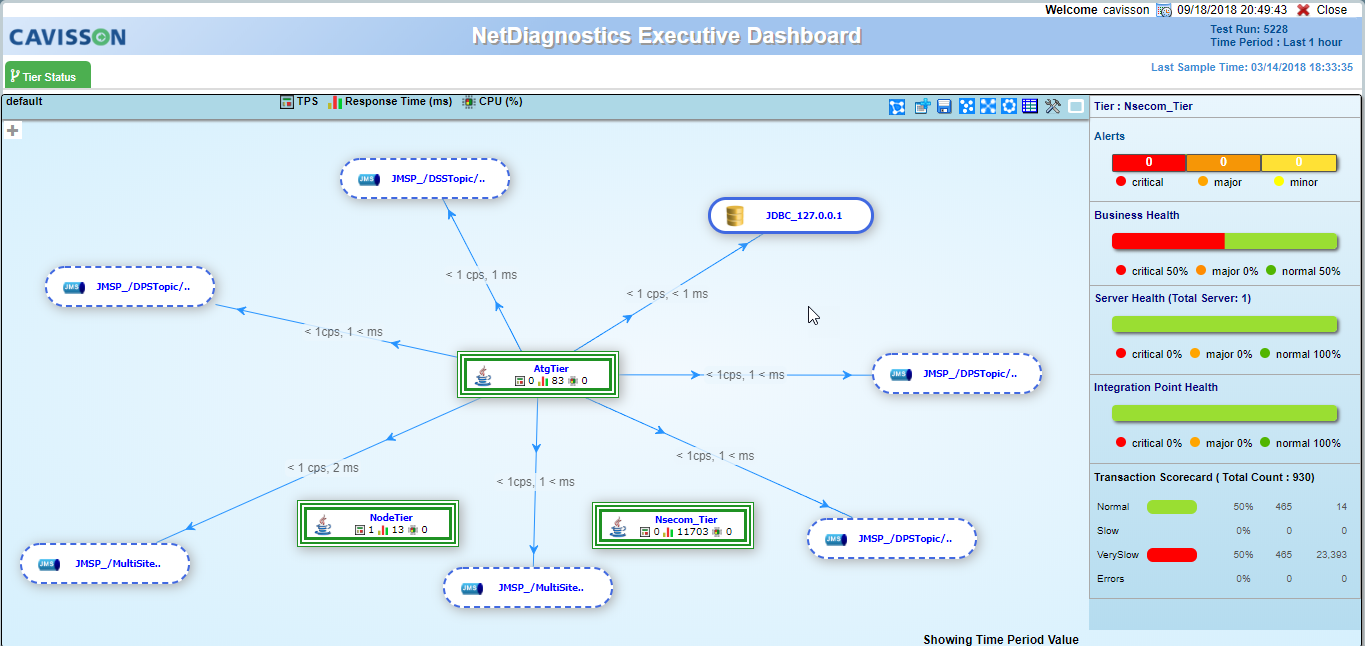Image resolution: width=1365 pixels, height=646 pixels.
Task: Click the TPS icon inside NodeTier
Action: (x=360, y=530)
